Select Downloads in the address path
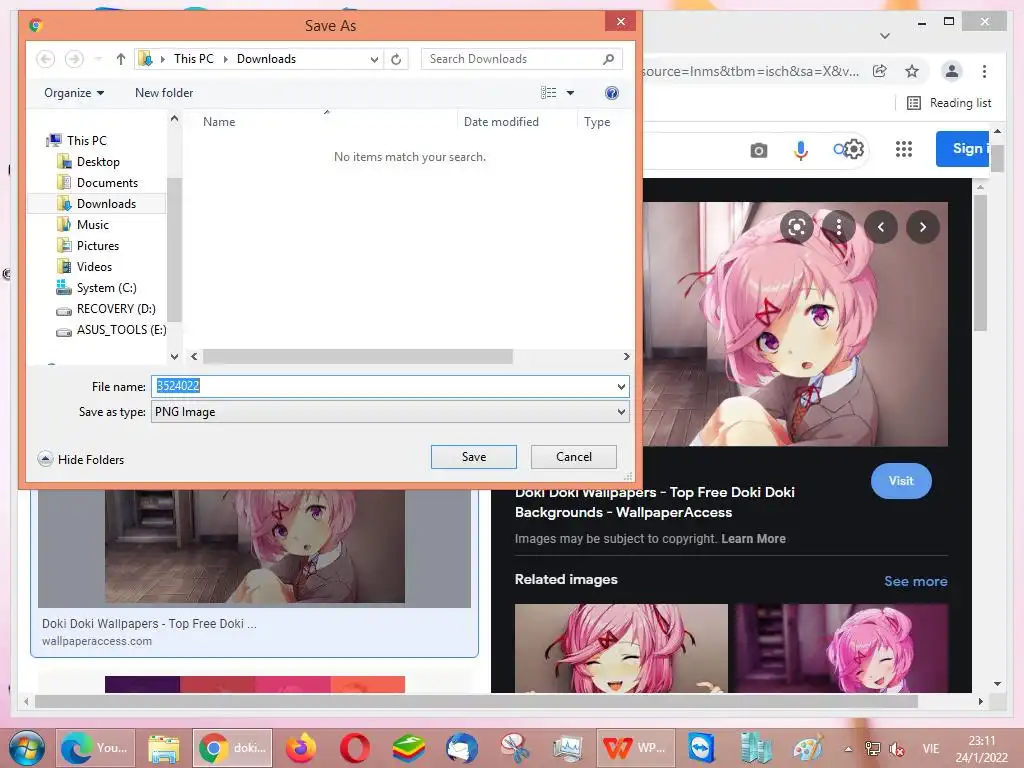This screenshot has height=768, width=1024. 266,59
